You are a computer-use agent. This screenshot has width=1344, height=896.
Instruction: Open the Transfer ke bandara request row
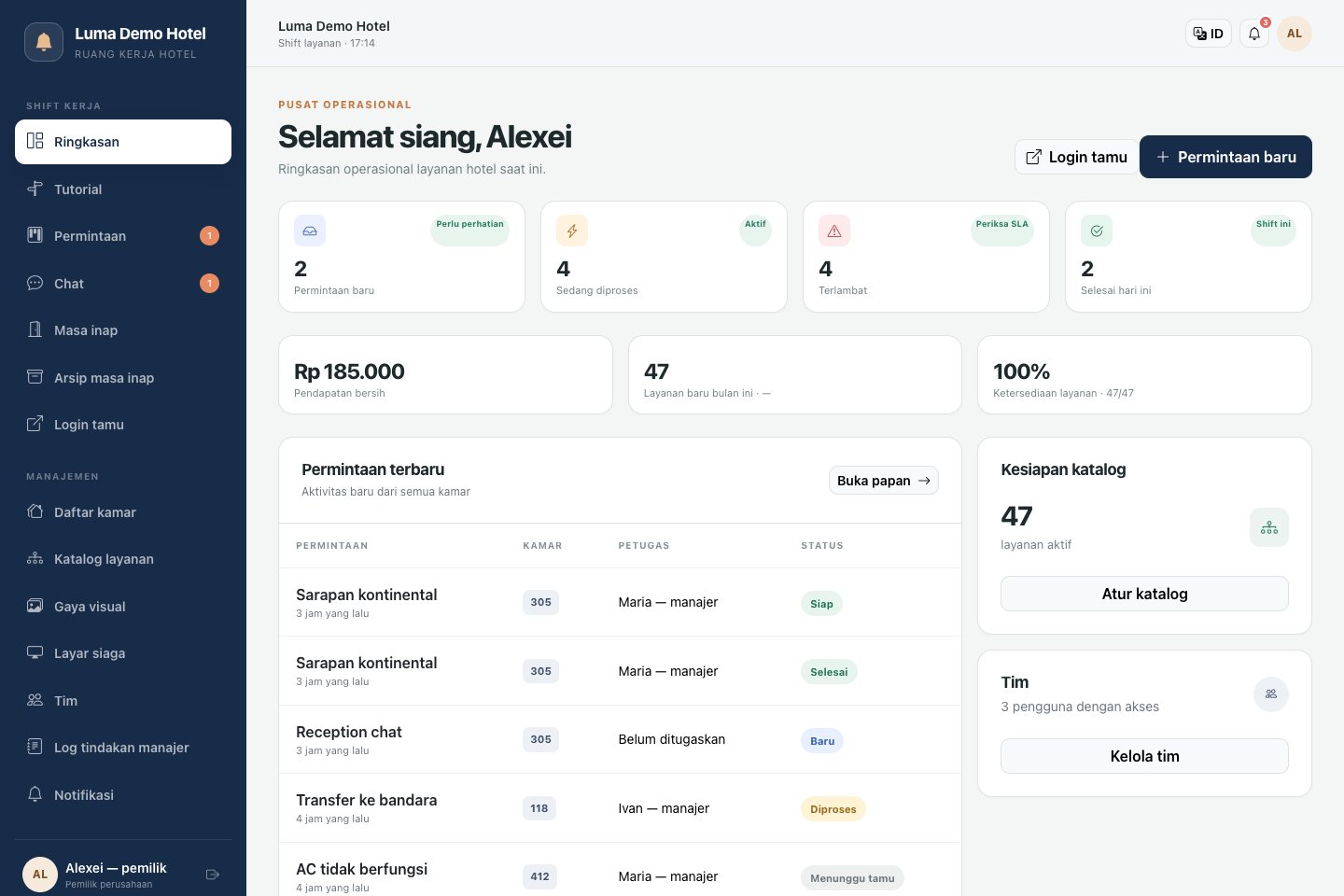(x=620, y=808)
